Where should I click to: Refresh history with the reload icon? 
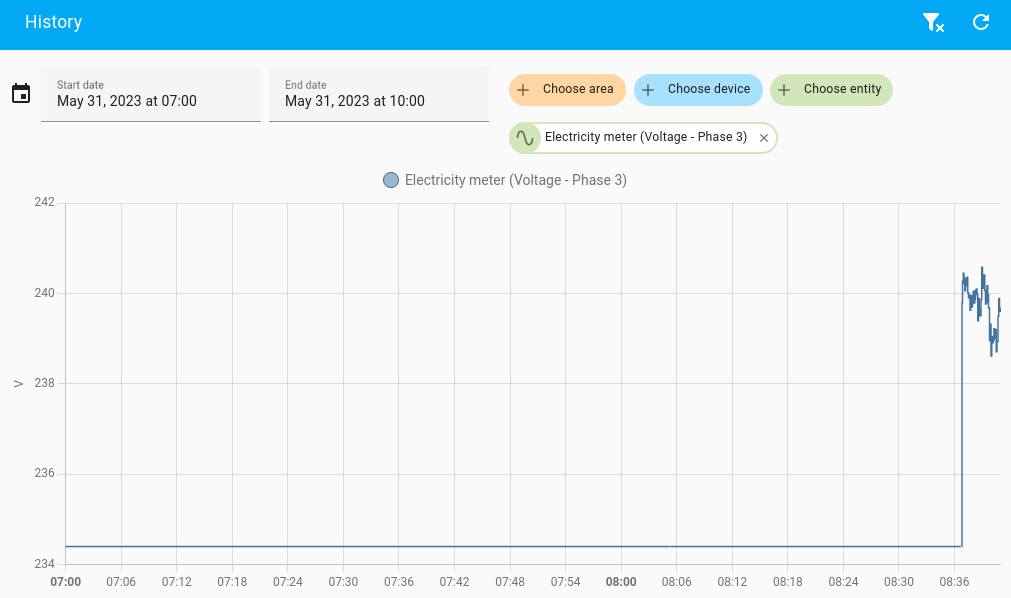(980, 22)
